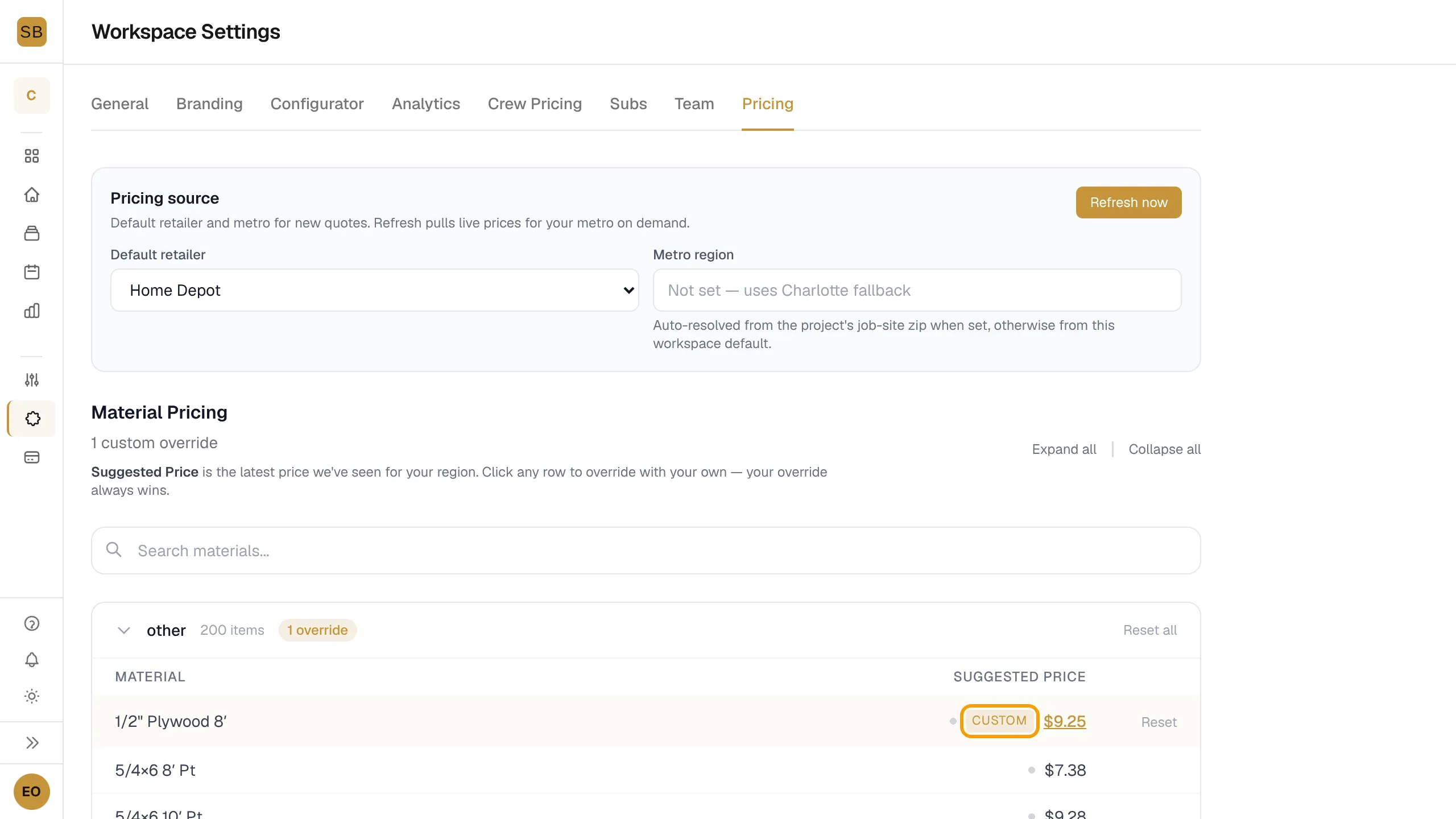
Task: Click the CUSTOM badge on plywood row
Action: pyautogui.click(x=999, y=721)
